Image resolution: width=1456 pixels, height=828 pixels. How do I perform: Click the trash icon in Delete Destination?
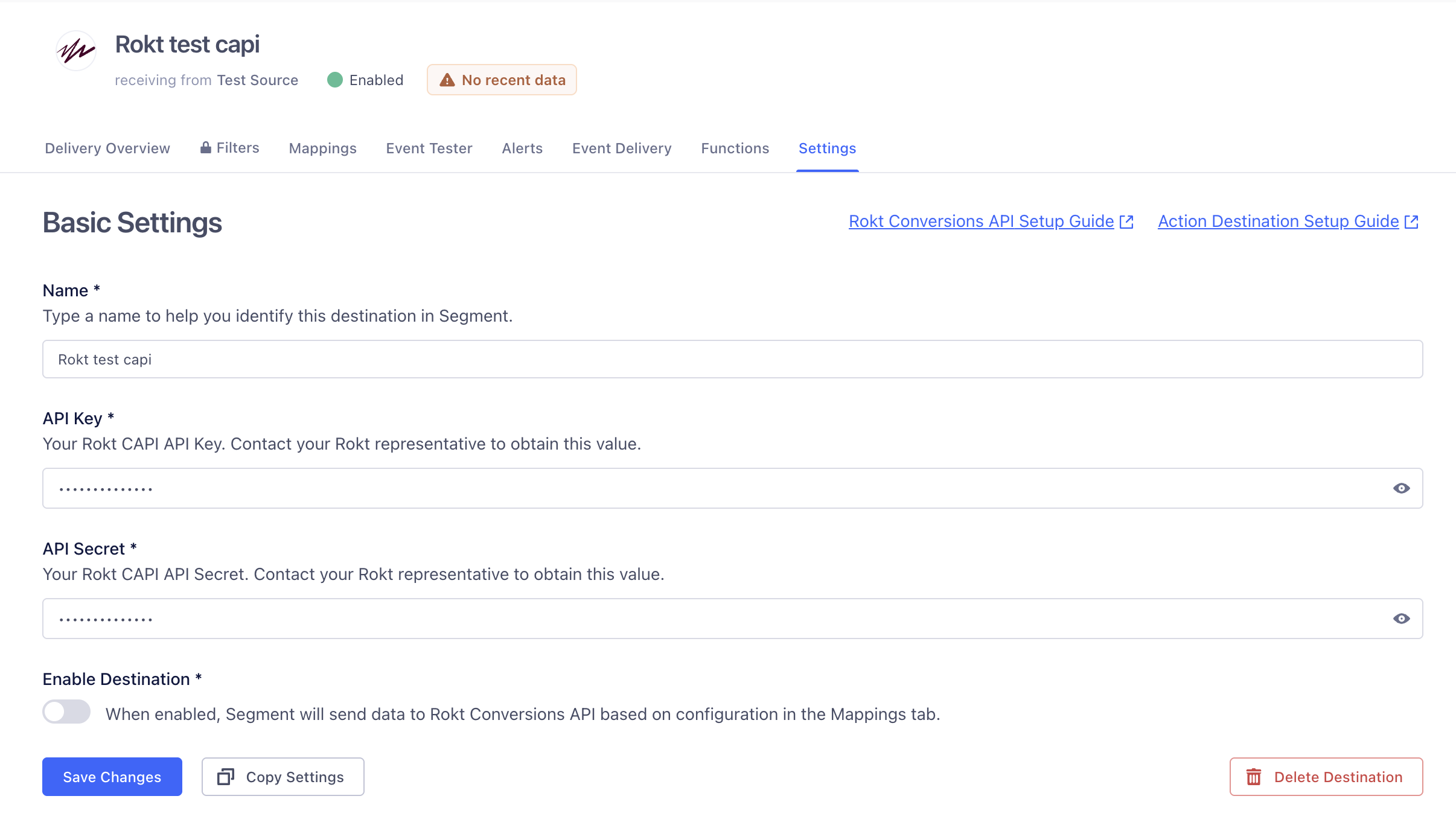click(x=1254, y=777)
